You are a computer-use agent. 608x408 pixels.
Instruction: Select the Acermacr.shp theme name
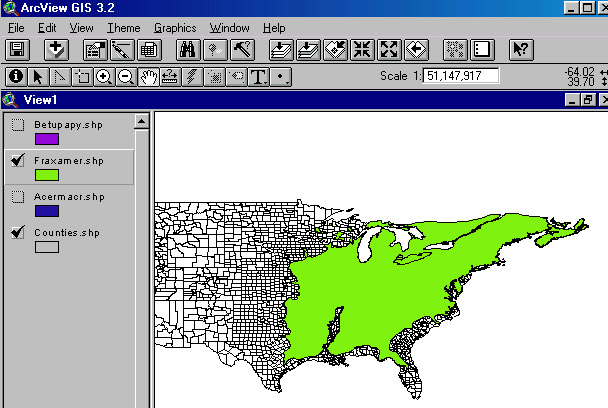tap(69, 197)
